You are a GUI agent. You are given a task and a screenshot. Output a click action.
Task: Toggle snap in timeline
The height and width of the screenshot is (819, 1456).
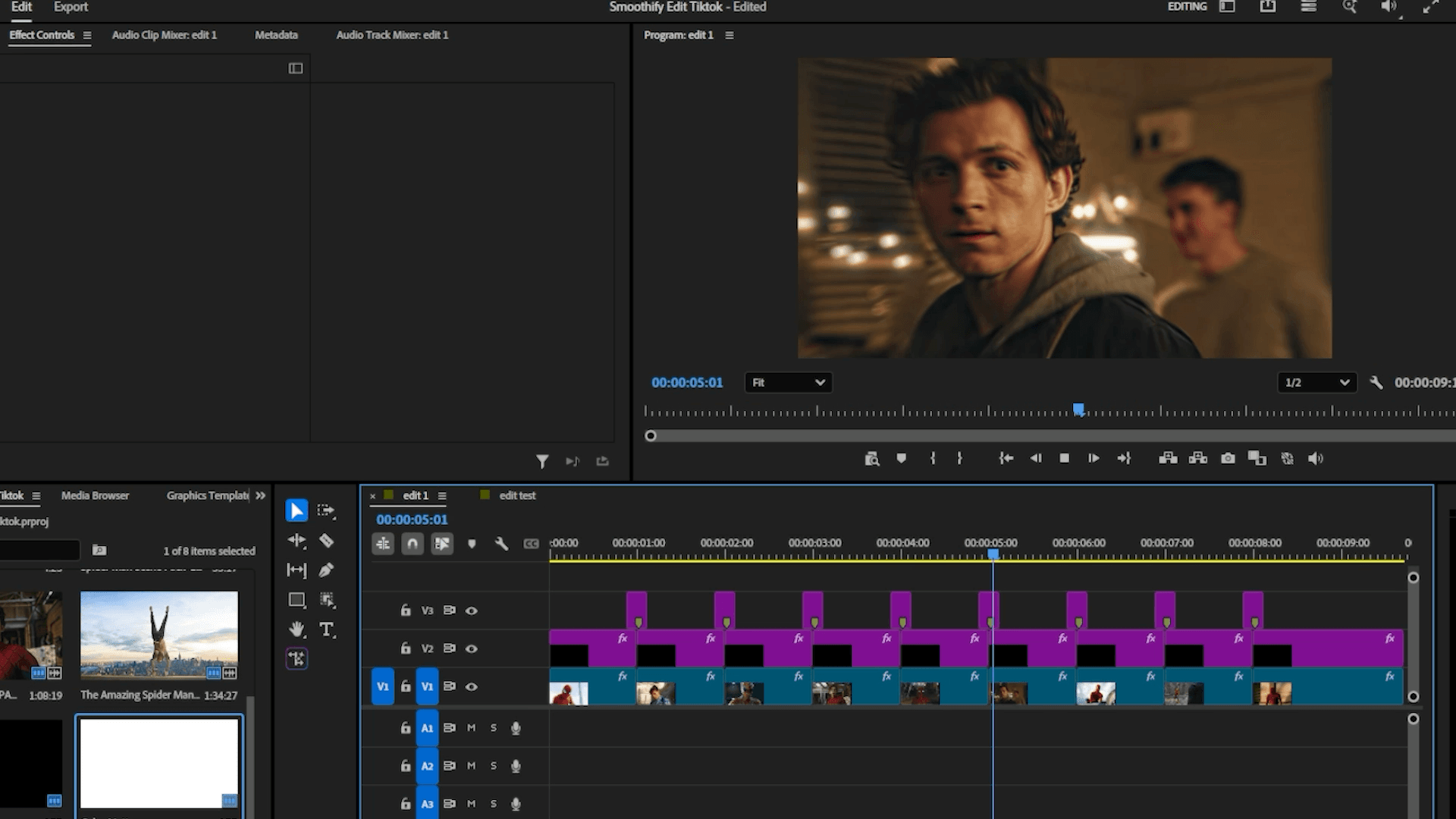pyautogui.click(x=413, y=544)
